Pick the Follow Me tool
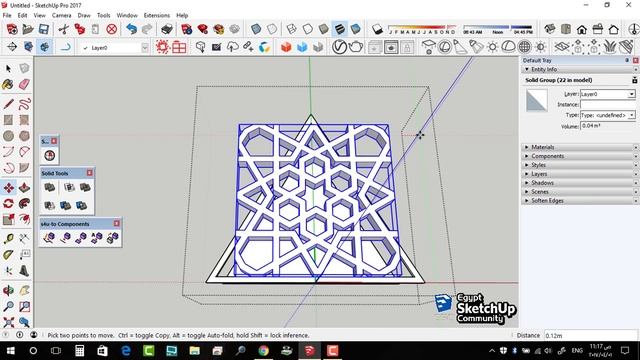 [24, 203]
